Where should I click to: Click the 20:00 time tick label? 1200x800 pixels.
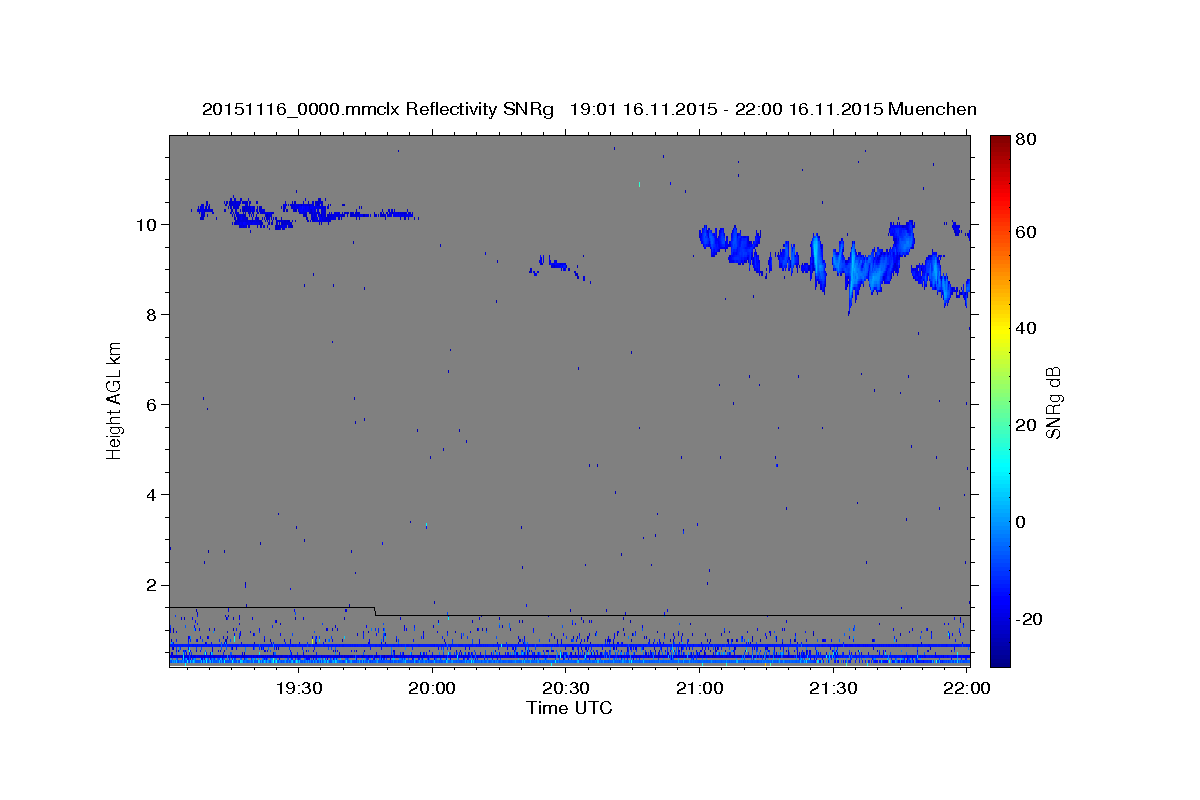432,689
